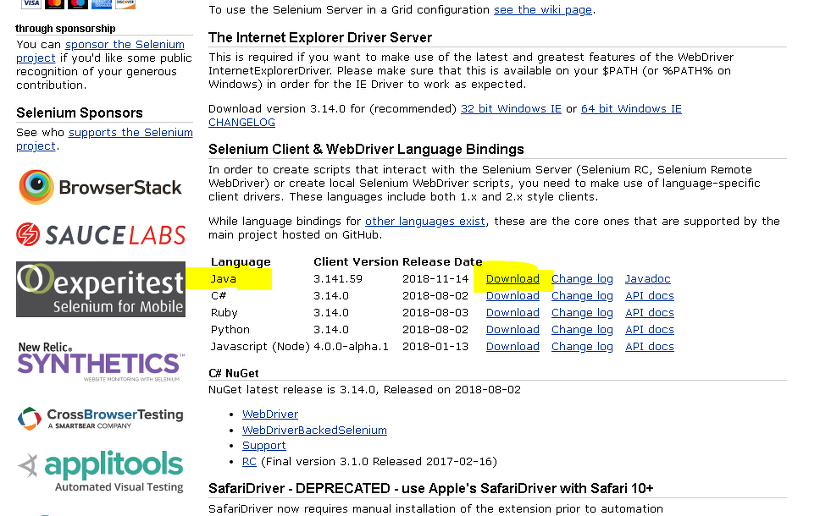Open the experitest Selenium for Mobile banner
This screenshot has width=820, height=516.
tap(101, 289)
